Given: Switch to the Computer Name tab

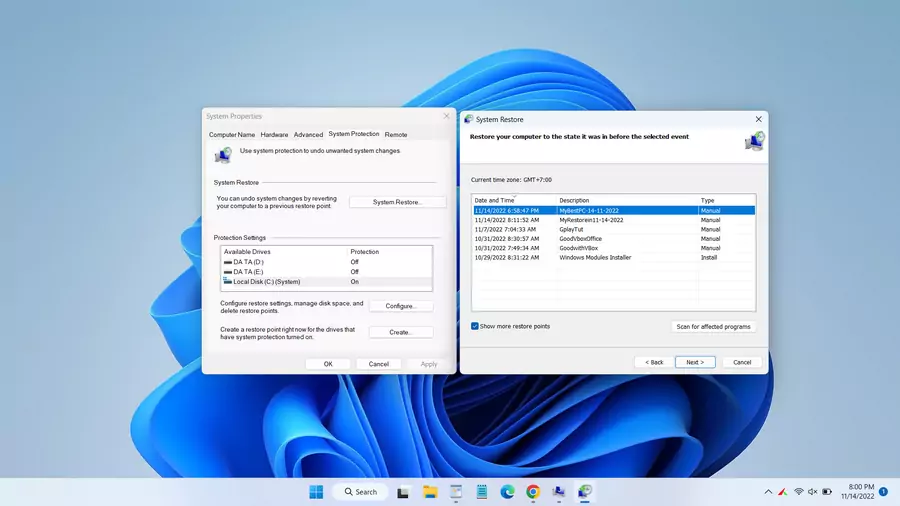Looking at the screenshot, I should click(x=232, y=134).
